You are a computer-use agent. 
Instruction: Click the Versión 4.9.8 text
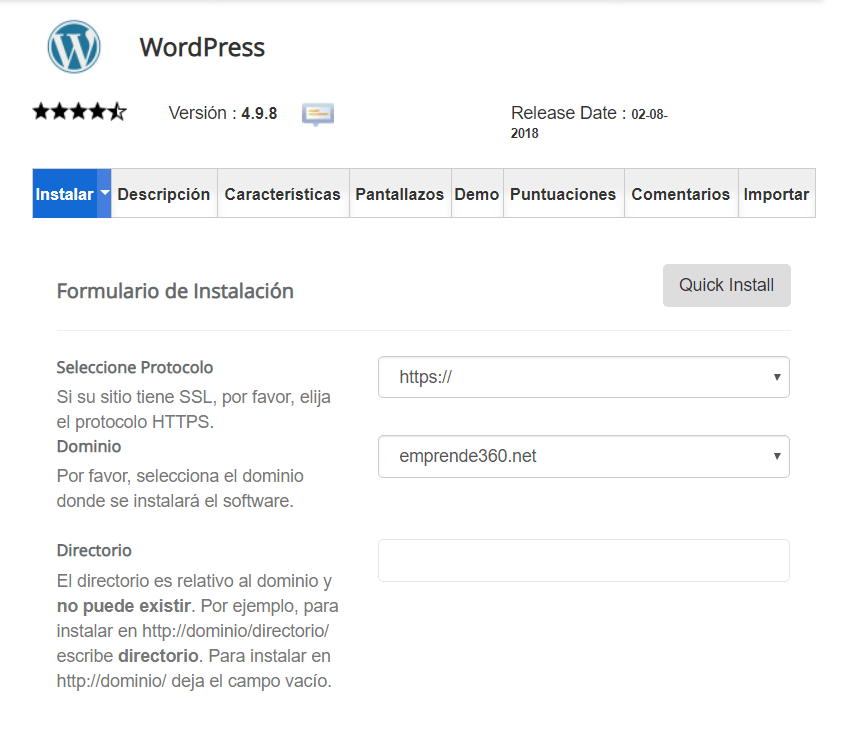223,113
